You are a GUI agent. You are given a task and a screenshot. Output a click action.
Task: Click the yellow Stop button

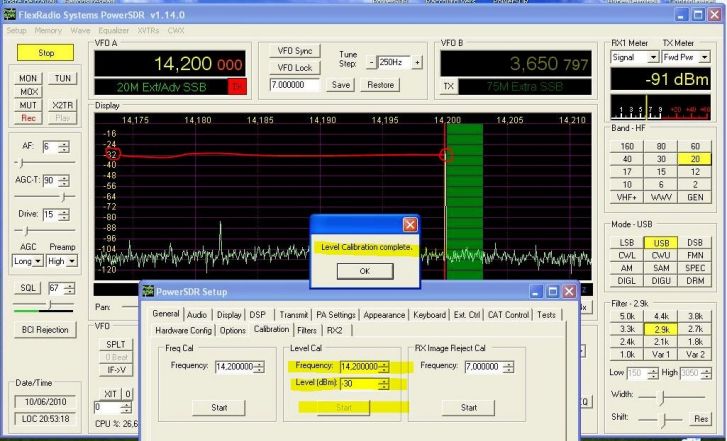tap(45, 53)
